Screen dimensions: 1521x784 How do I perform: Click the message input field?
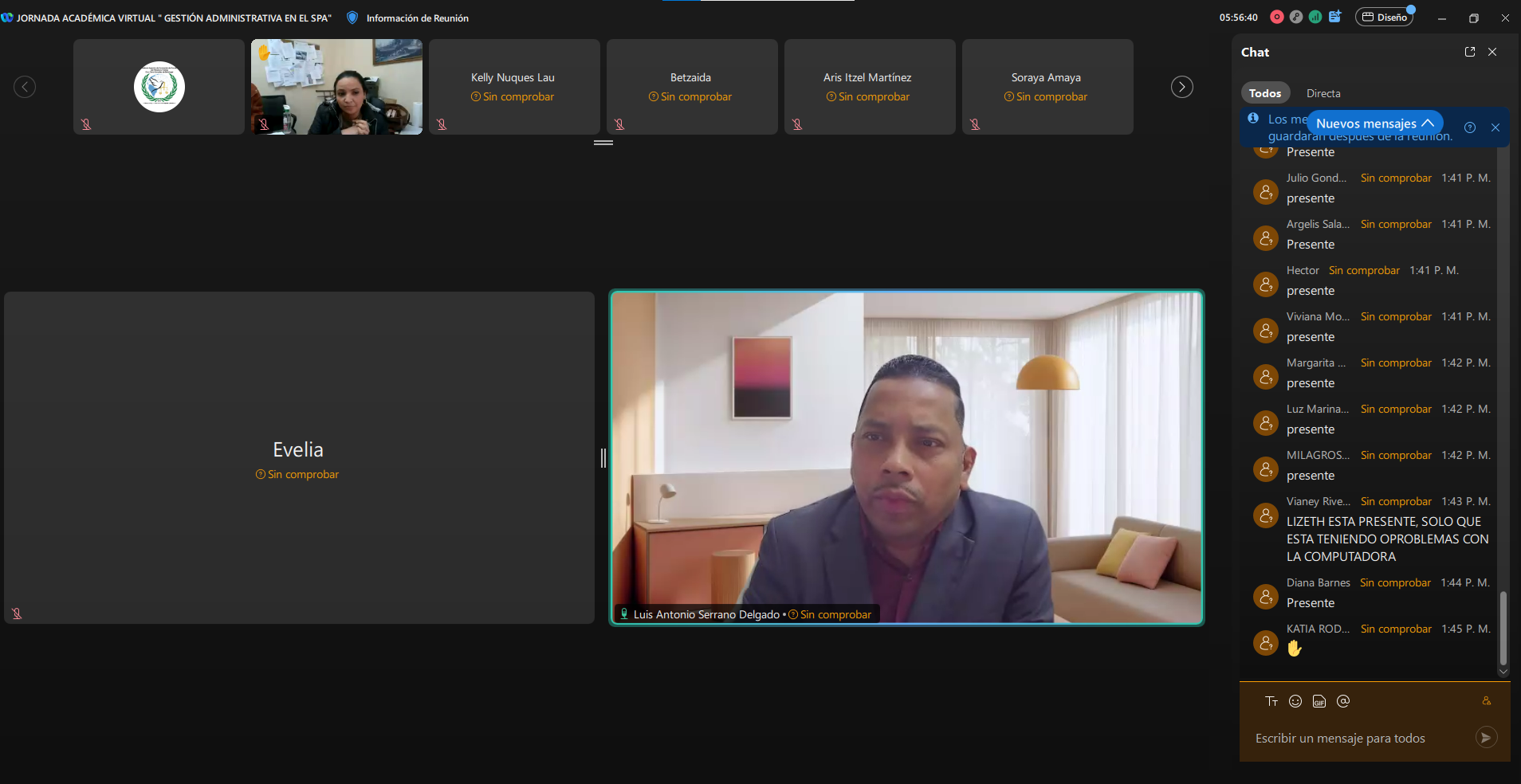coord(1359,738)
